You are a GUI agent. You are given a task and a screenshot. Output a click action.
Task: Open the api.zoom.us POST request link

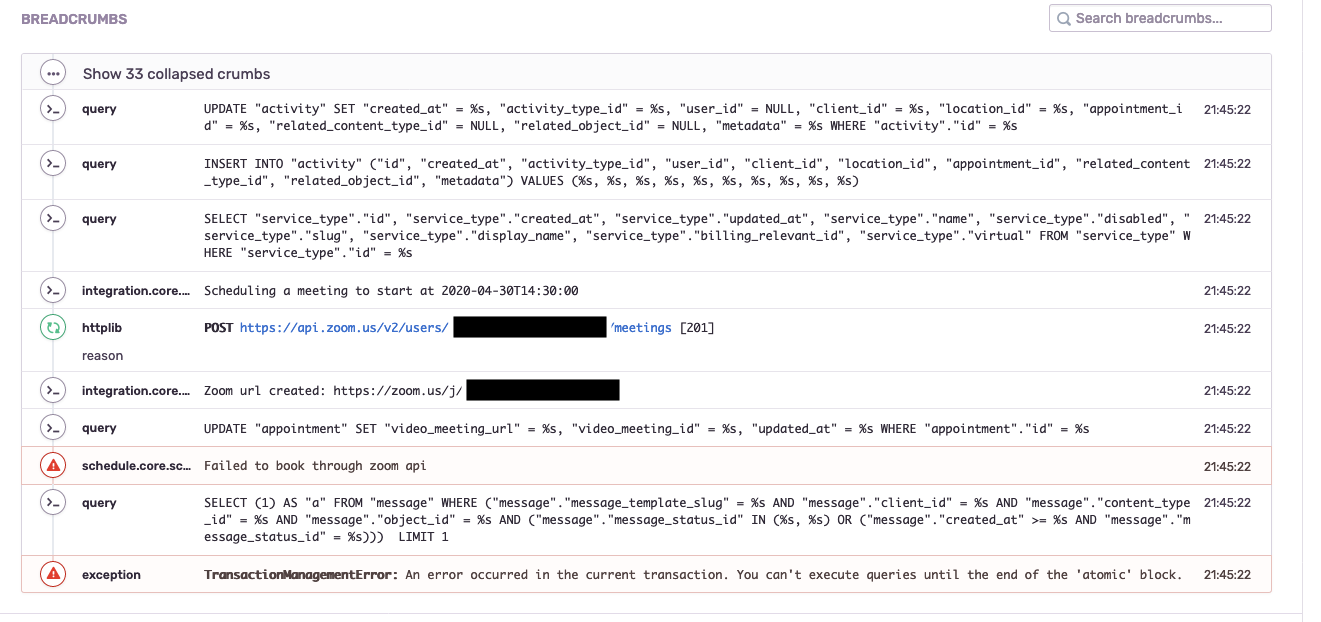[344, 328]
